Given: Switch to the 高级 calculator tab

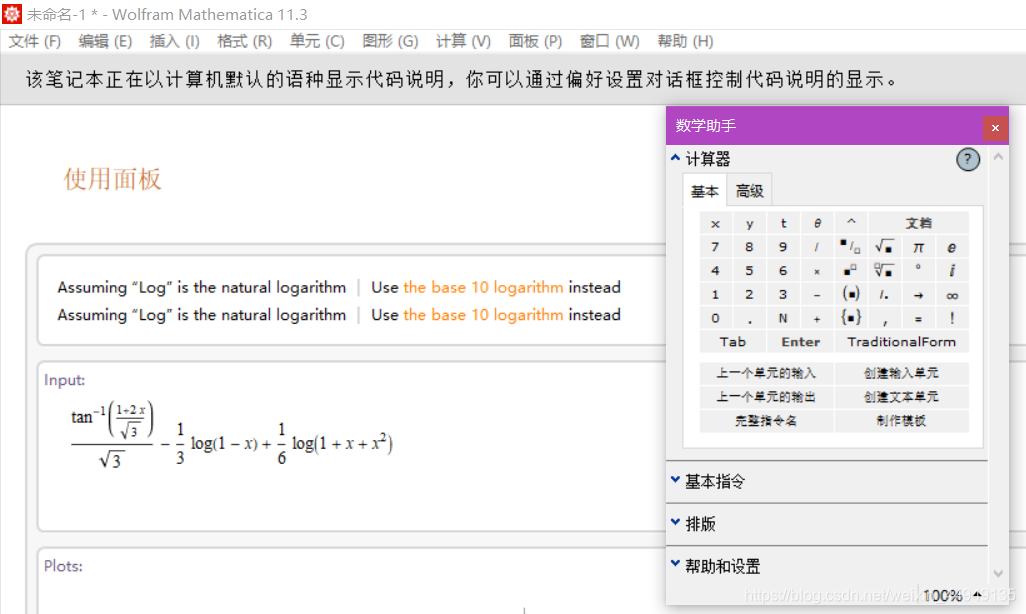Looking at the screenshot, I should coord(749,191).
